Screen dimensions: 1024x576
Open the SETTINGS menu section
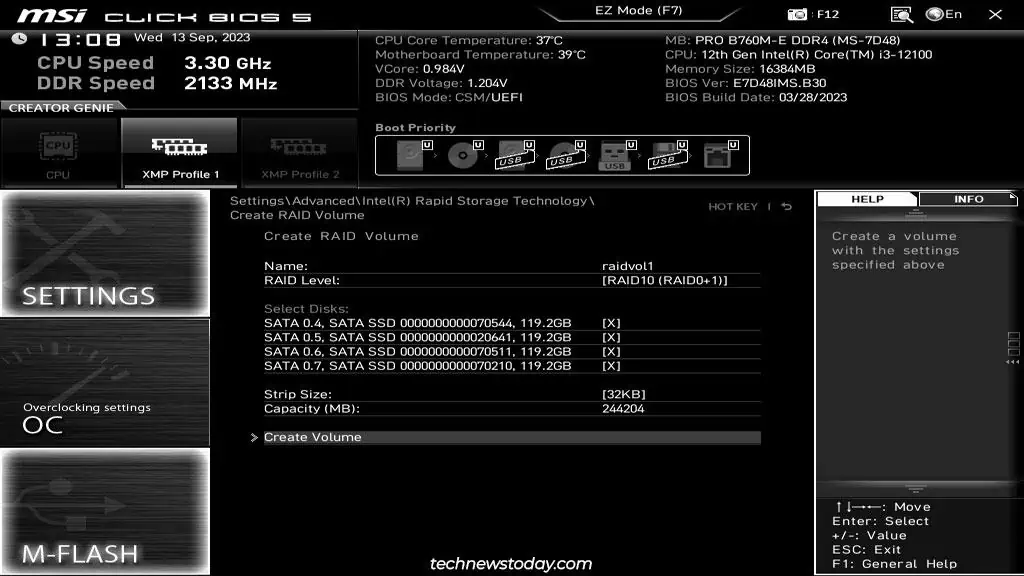tap(105, 254)
